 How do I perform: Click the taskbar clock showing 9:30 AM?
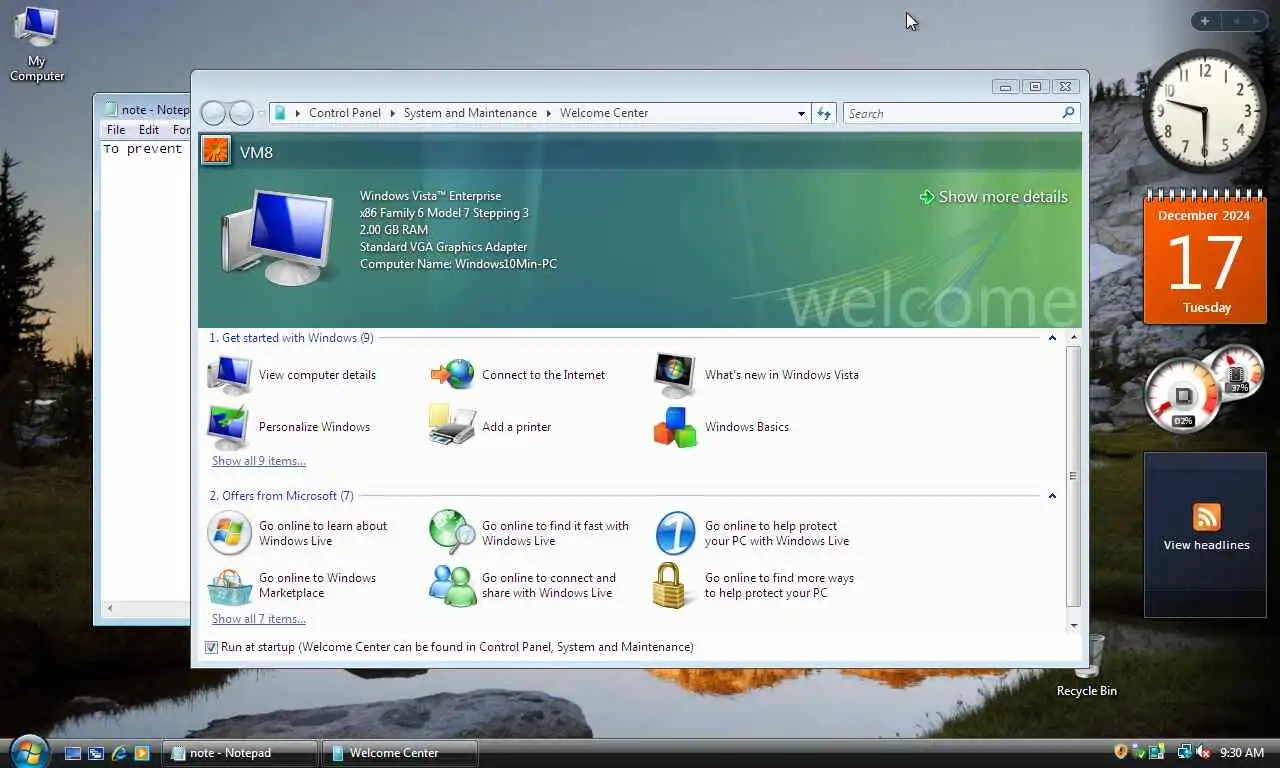[1242, 753]
